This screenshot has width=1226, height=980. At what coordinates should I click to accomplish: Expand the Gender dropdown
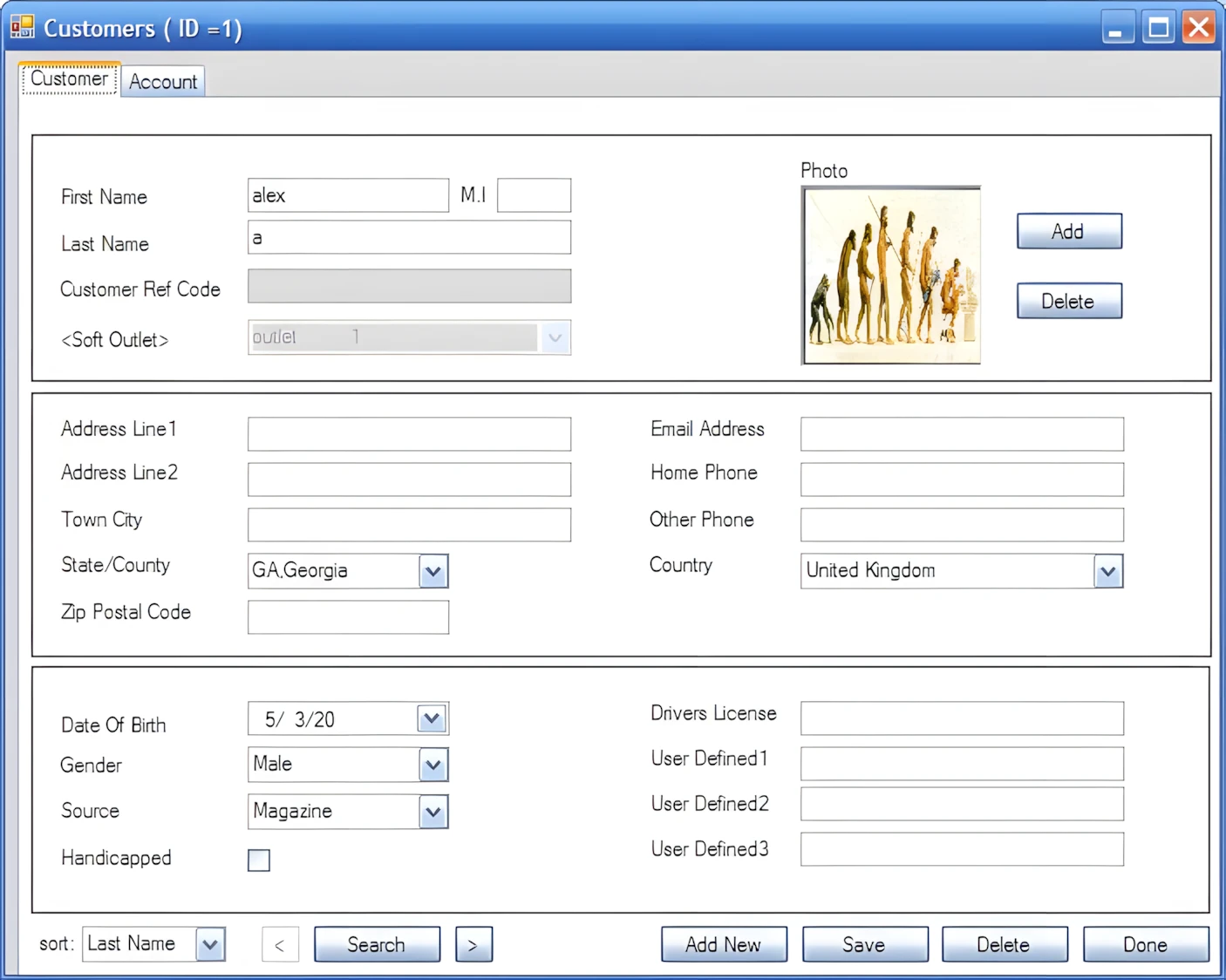(x=433, y=766)
